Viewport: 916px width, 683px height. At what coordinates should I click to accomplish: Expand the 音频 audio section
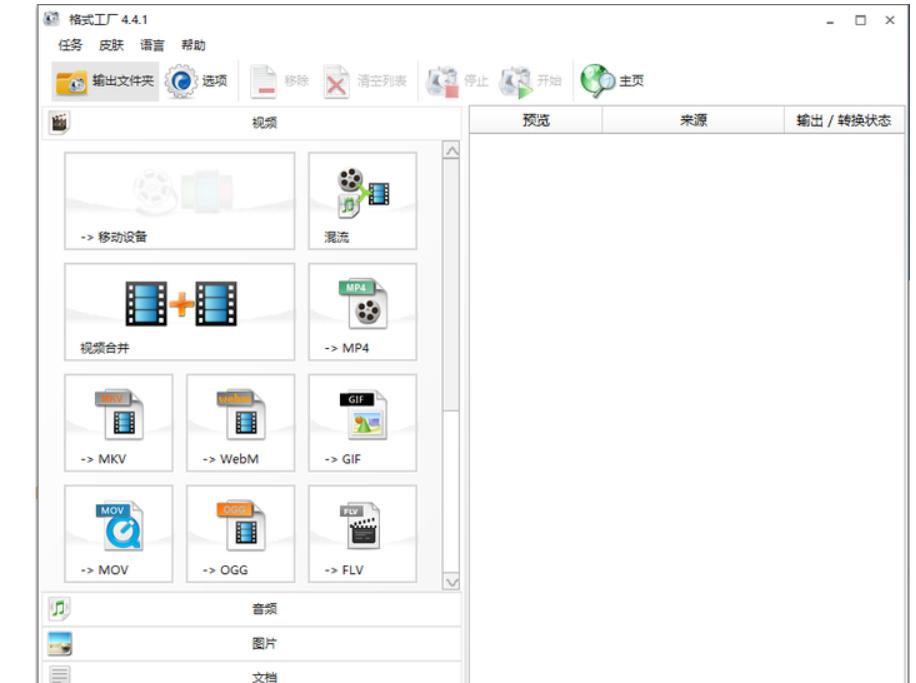tap(252, 609)
